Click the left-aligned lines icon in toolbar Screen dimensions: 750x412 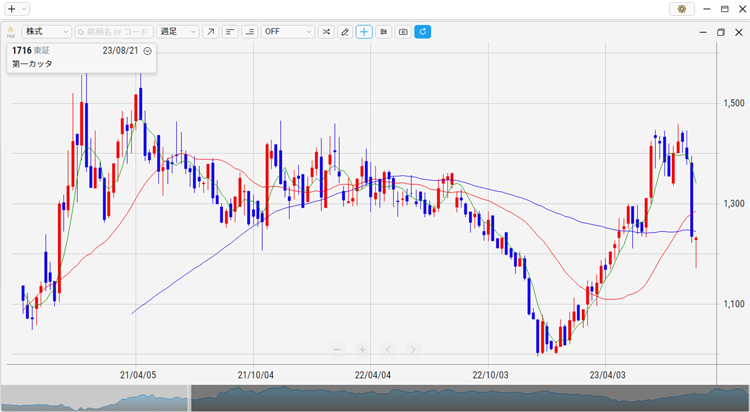pyautogui.click(x=230, y=32)
